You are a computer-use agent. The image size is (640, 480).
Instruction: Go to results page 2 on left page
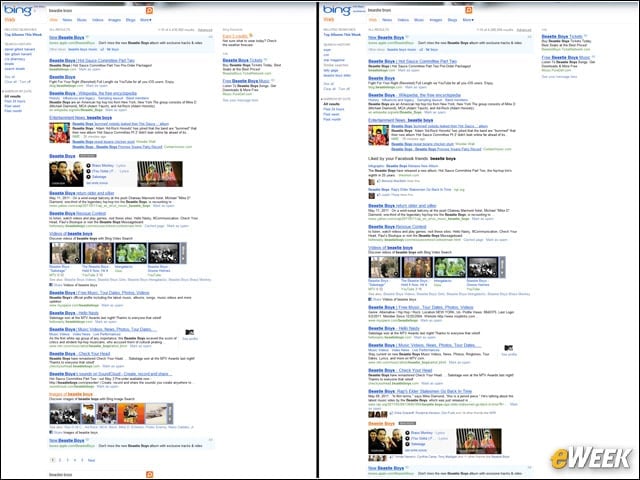click(x=60, y=460)
